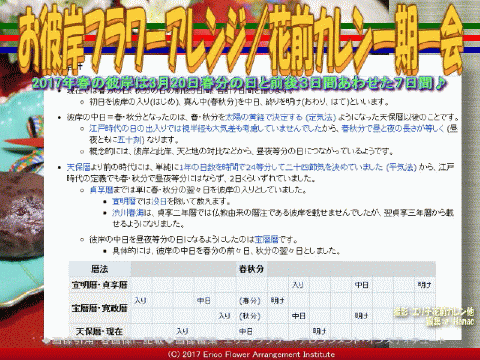Open the 天保暦 link starting the bullet
480x360 pixels.
pyautogui.click(x=78, y=167)
